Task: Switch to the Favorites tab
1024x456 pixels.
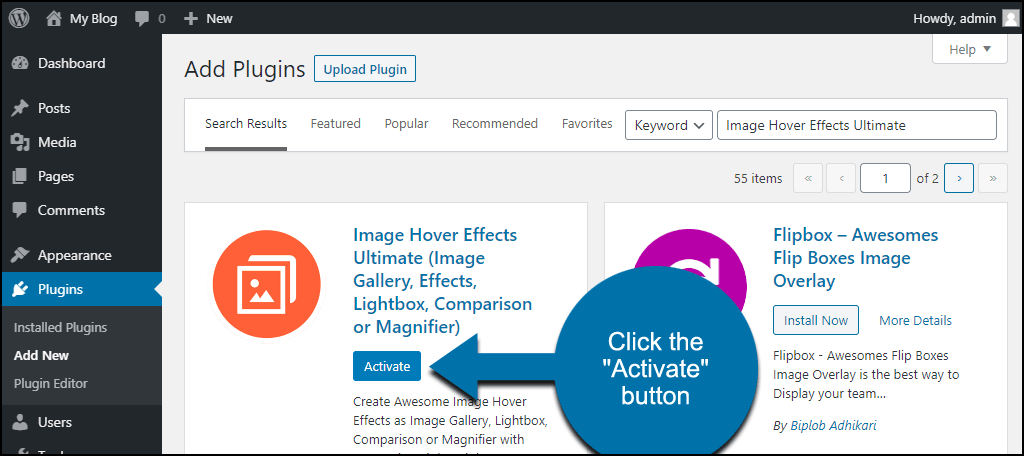Action: click(x=587, y=124)
